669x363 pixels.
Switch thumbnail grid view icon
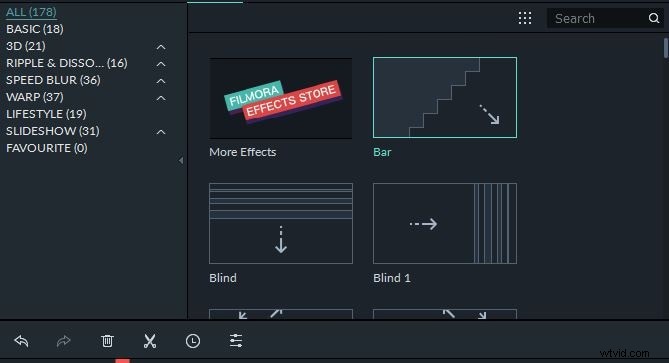tap(525, 18)
